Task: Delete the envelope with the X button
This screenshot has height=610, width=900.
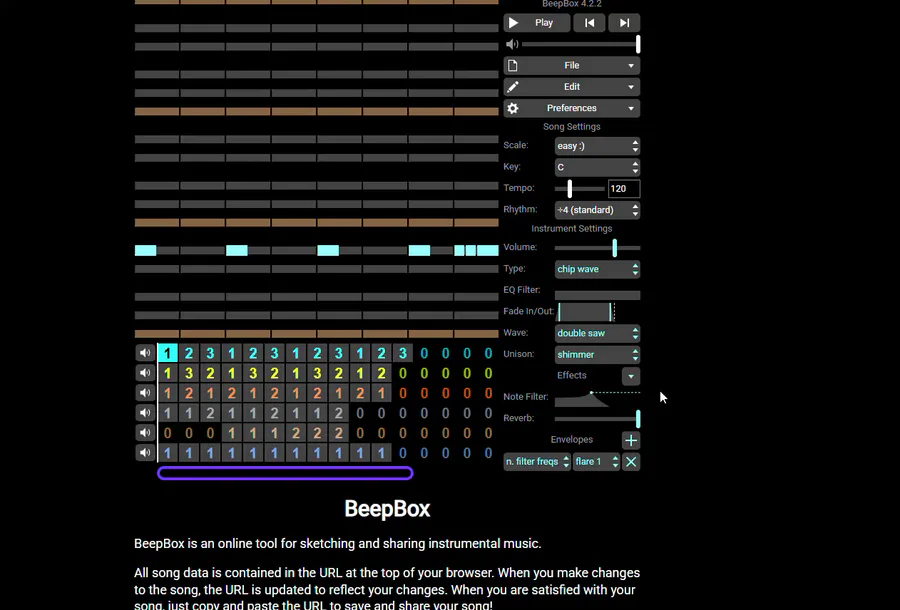Action: pyautogui.click(x=631, y=461)
